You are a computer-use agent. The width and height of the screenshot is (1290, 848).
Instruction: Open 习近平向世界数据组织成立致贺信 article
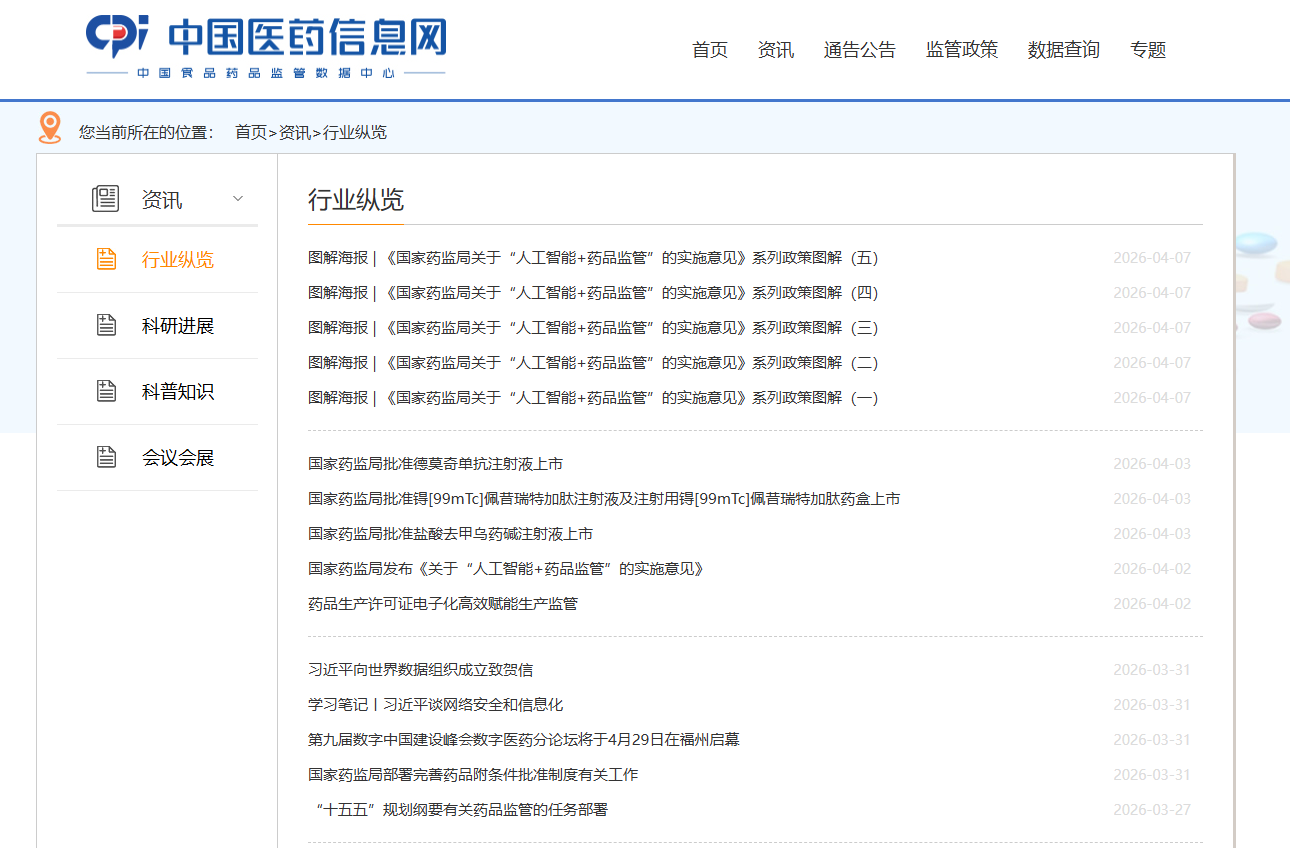(420, 670)
